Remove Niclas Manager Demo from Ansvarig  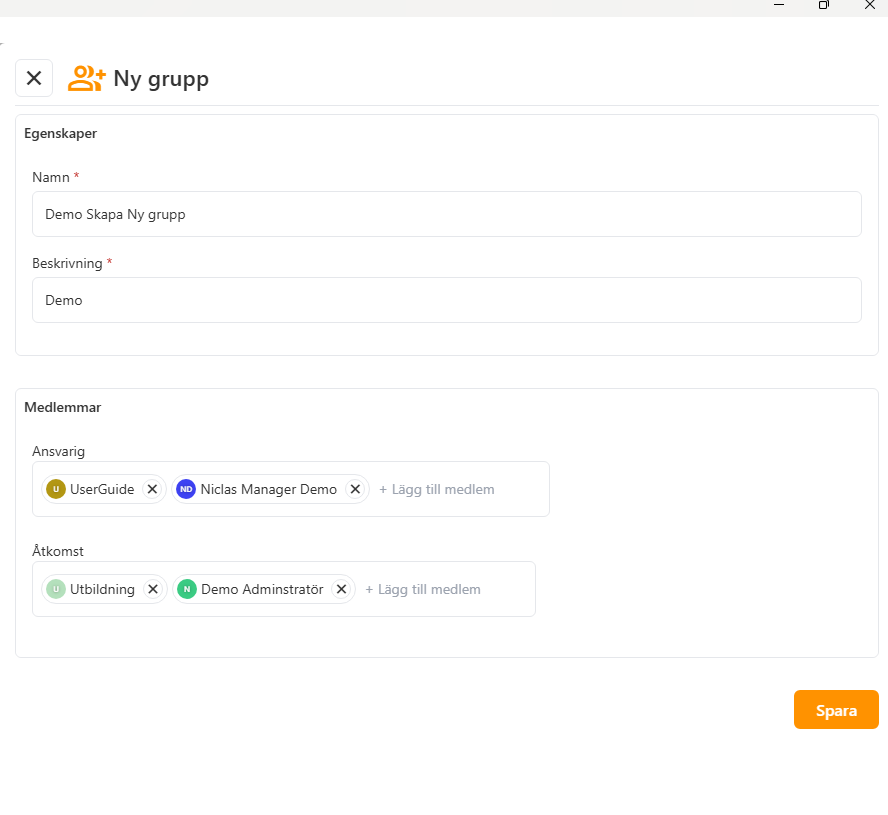coord(355,489)
